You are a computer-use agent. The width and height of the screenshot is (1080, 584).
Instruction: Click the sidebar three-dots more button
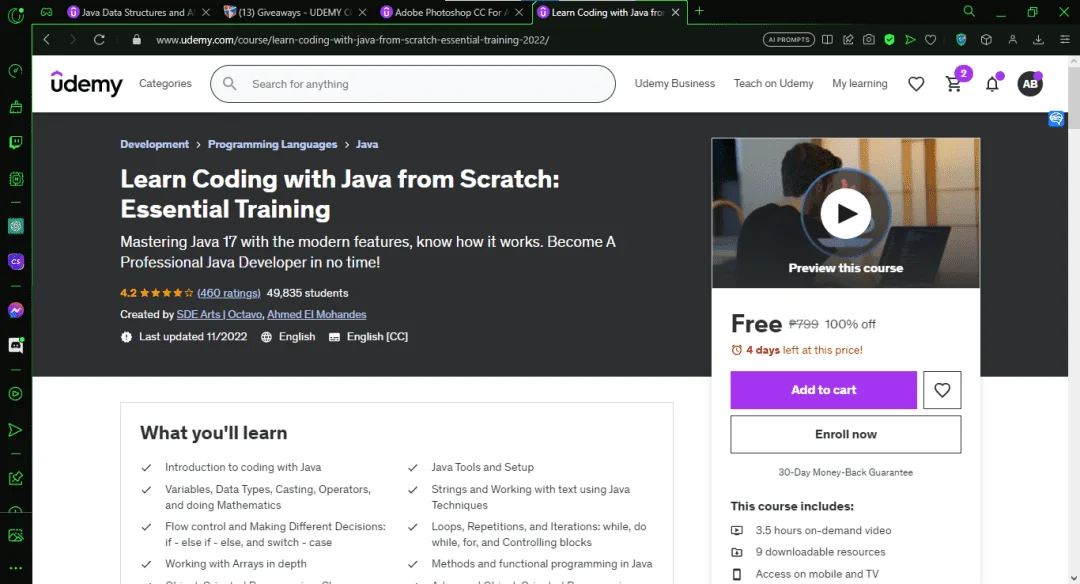[15, 568]
